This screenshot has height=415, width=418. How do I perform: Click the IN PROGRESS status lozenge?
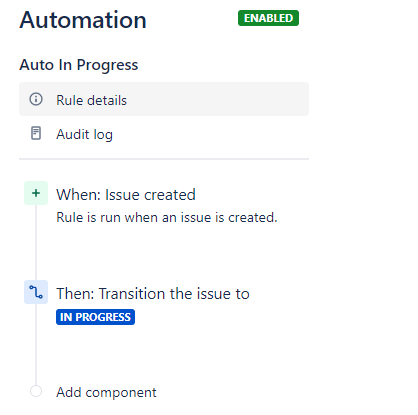[95, 317]
